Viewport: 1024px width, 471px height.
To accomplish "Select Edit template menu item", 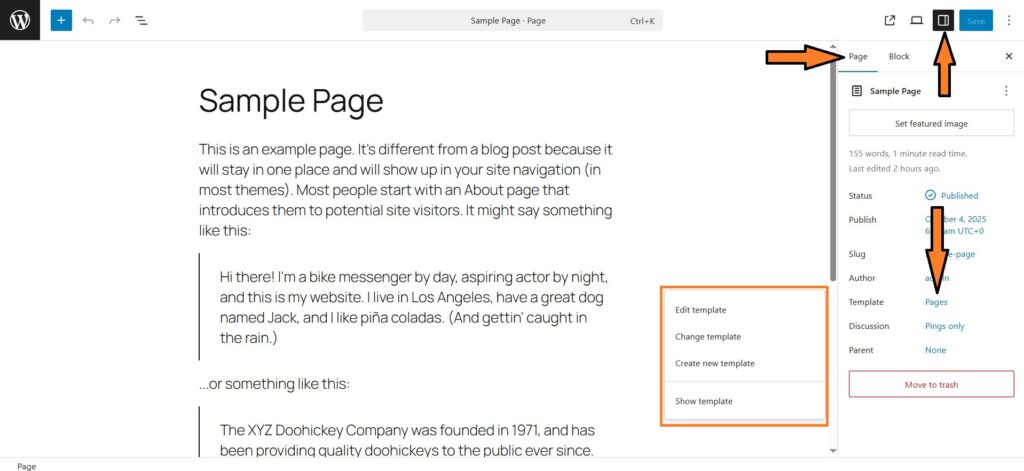I will (701, 310).
